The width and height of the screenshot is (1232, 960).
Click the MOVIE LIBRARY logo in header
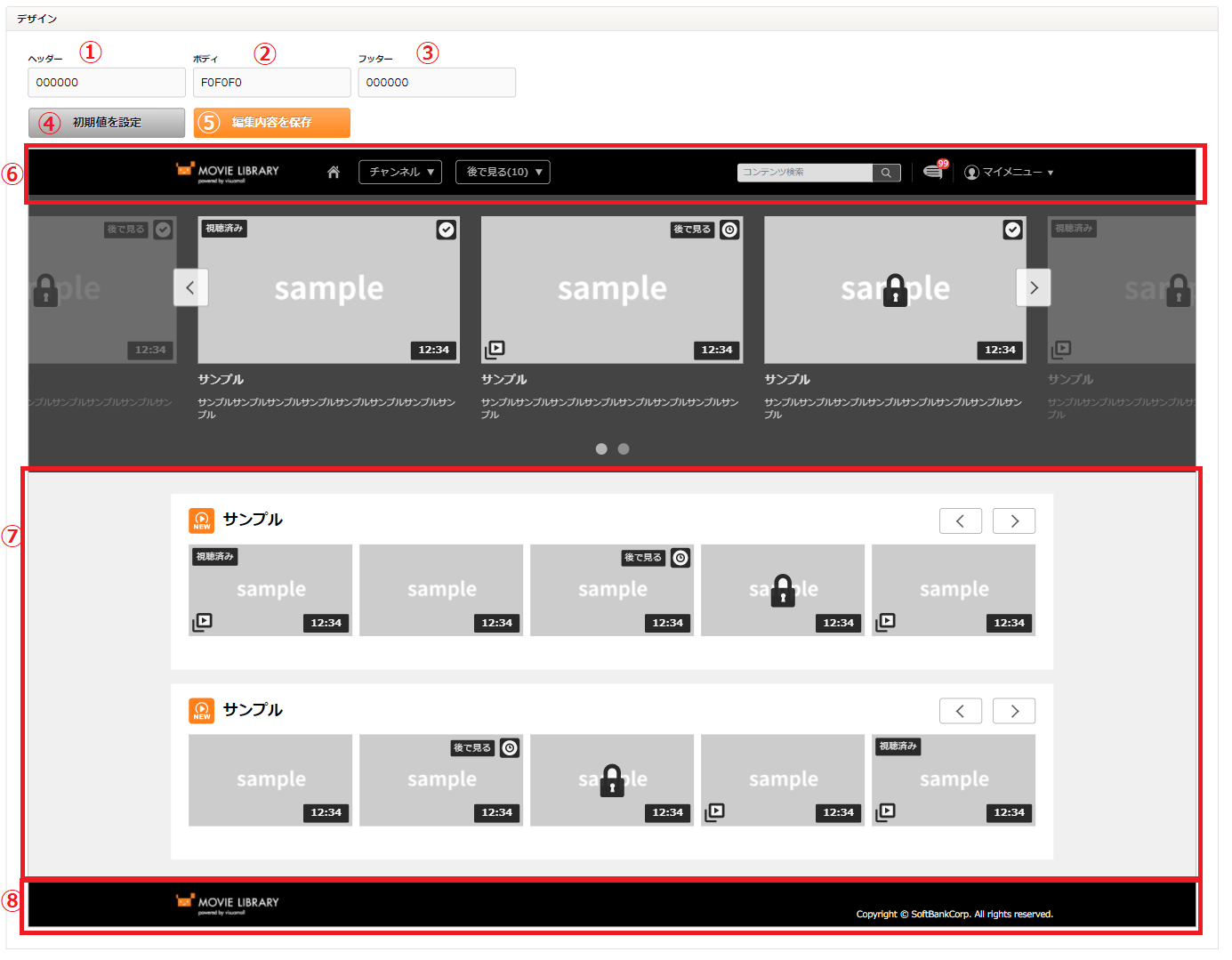[x=228, y=172]
